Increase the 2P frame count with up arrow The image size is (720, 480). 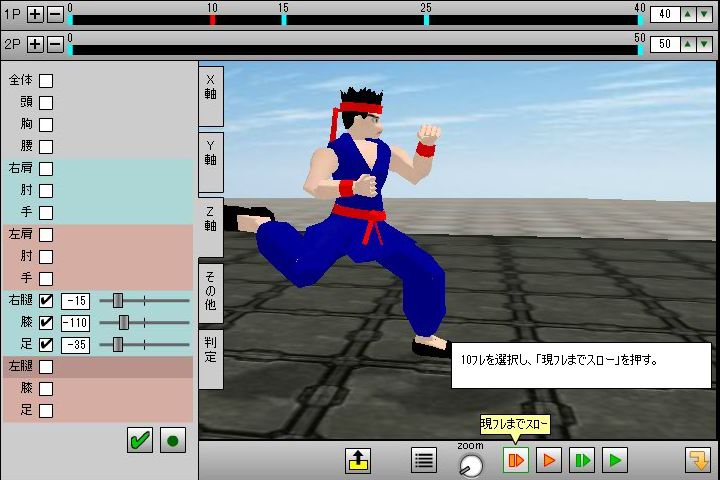(x=687, y=45)
